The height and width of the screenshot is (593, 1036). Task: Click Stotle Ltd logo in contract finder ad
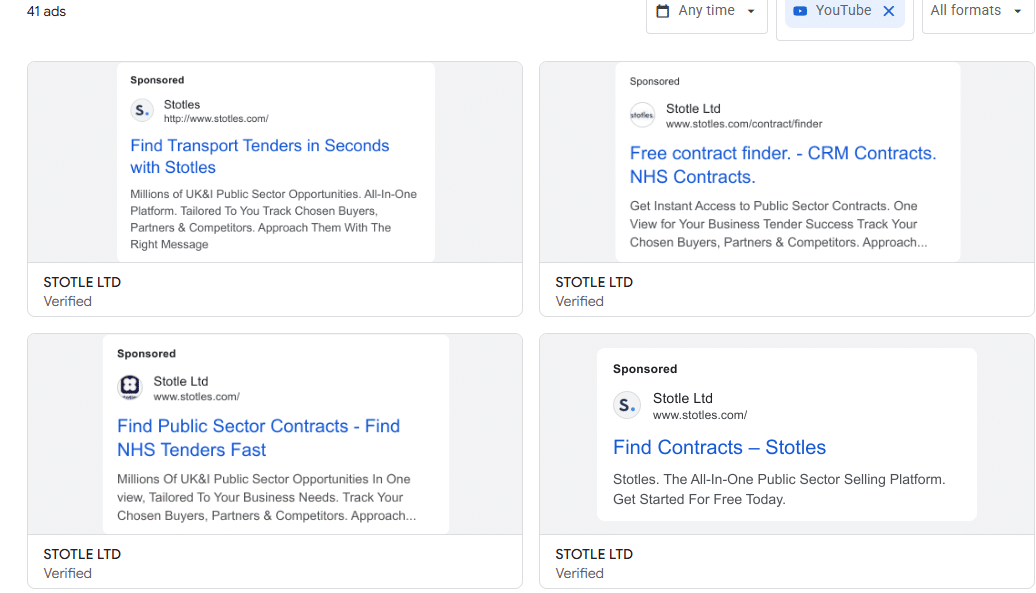click(642, 115)
